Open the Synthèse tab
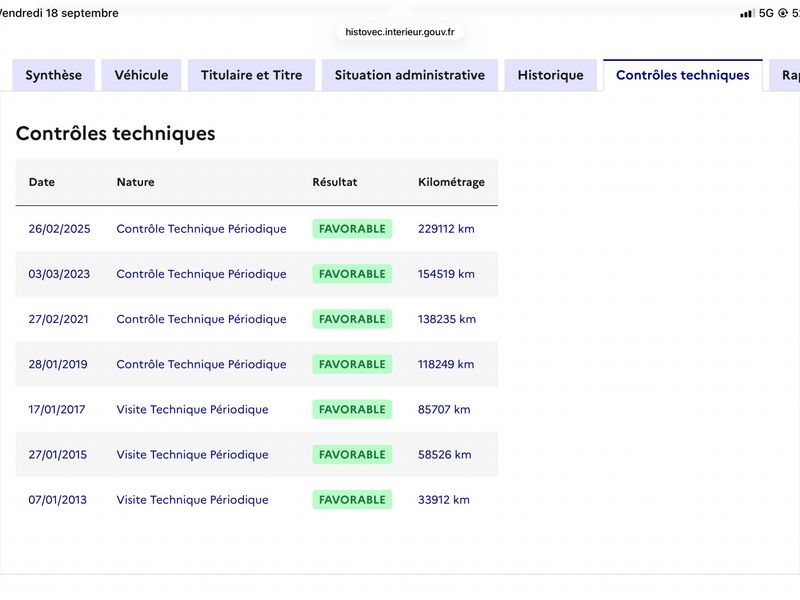This screenshot has width=800, height=600. tap(54, 75)
